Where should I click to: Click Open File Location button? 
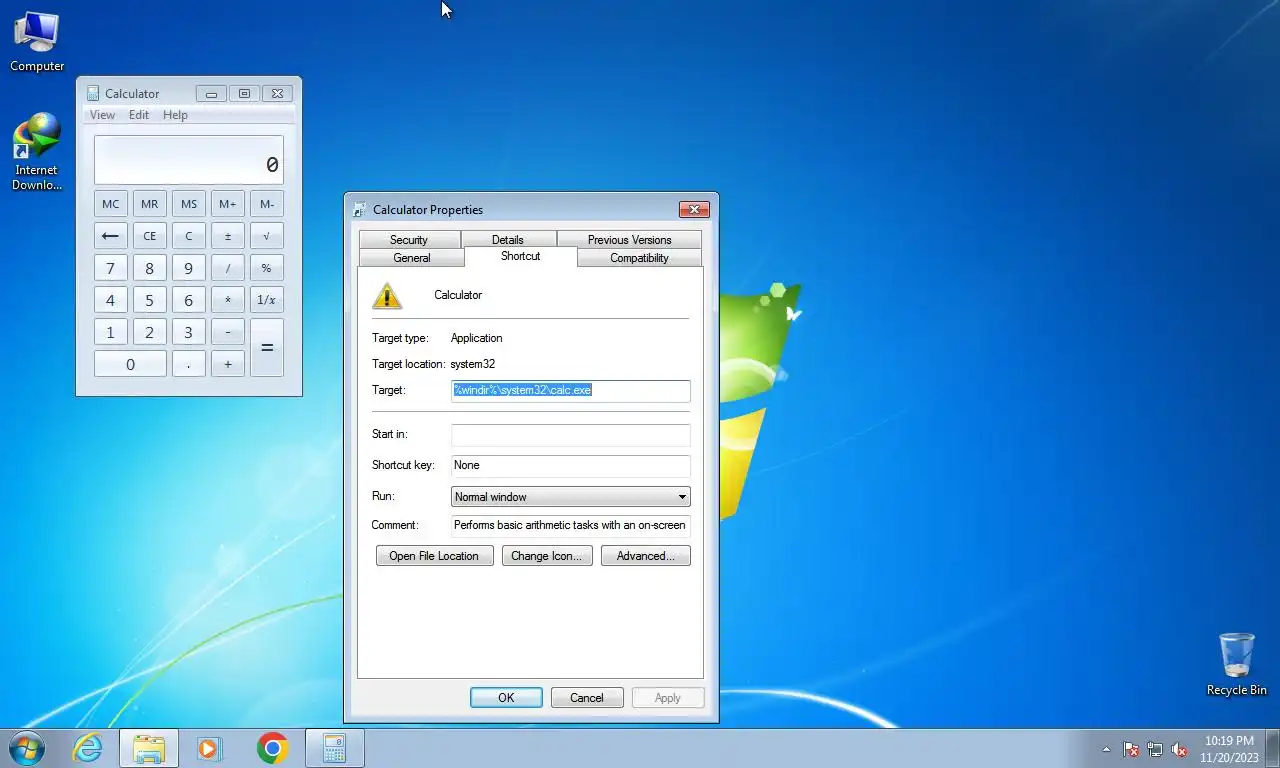434,556
